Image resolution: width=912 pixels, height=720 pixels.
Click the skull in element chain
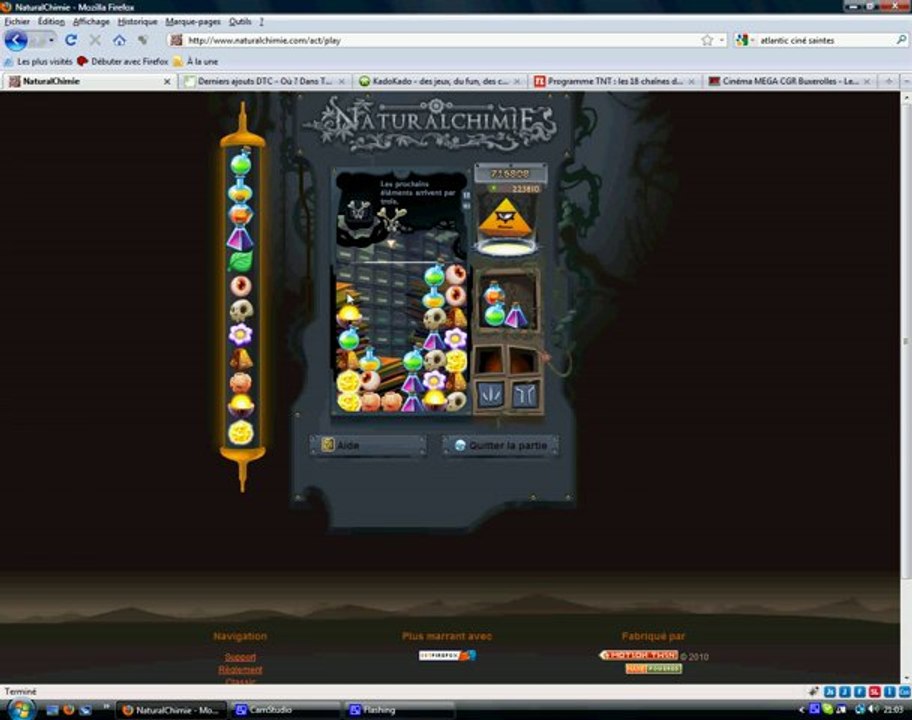click(x=241, y=311)
